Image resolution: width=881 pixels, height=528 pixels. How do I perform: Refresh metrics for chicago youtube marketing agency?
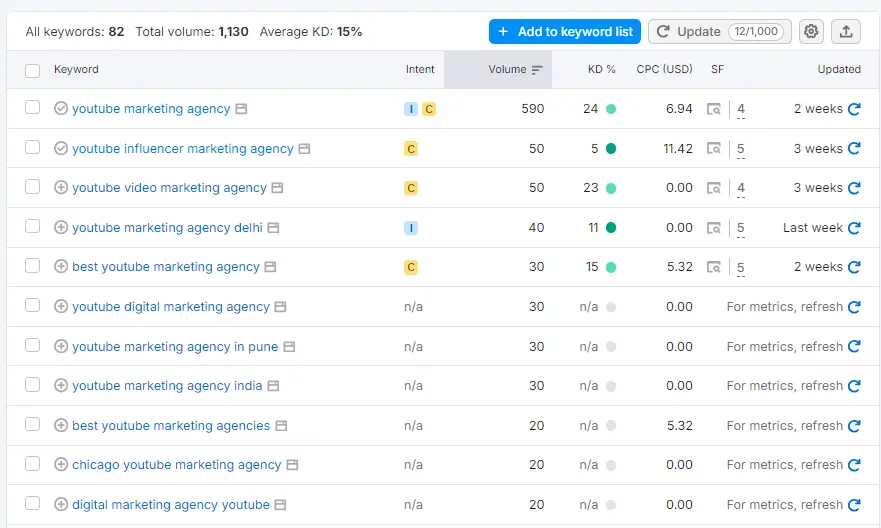(854, 465)
